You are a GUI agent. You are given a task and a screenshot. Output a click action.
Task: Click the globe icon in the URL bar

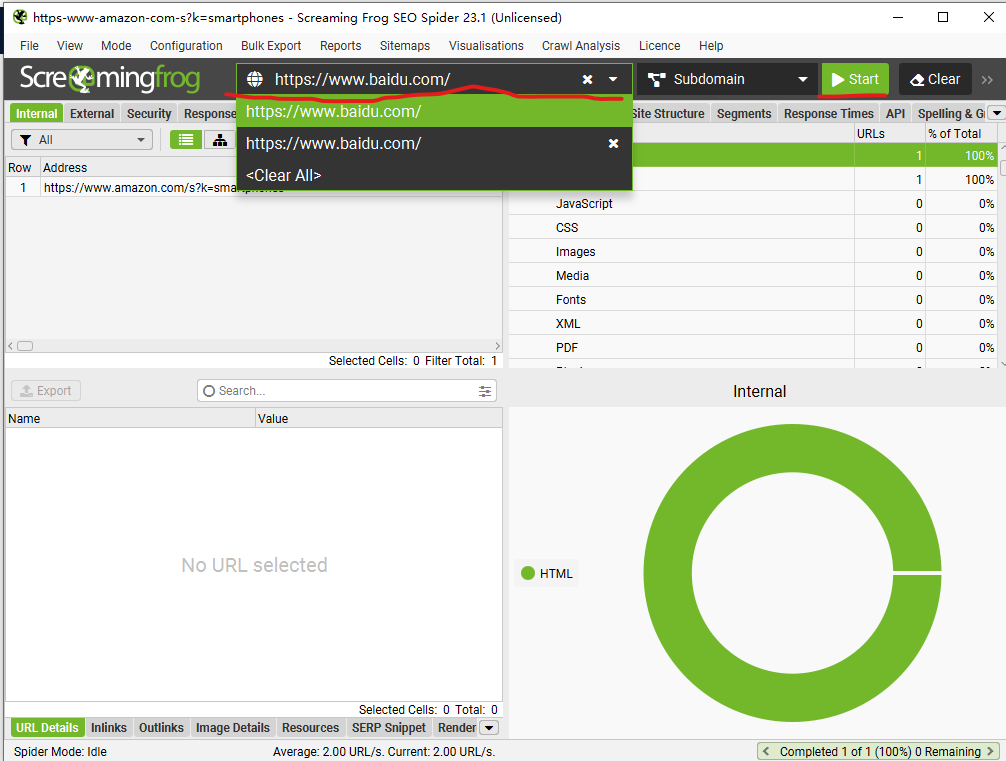pos(255,80)
